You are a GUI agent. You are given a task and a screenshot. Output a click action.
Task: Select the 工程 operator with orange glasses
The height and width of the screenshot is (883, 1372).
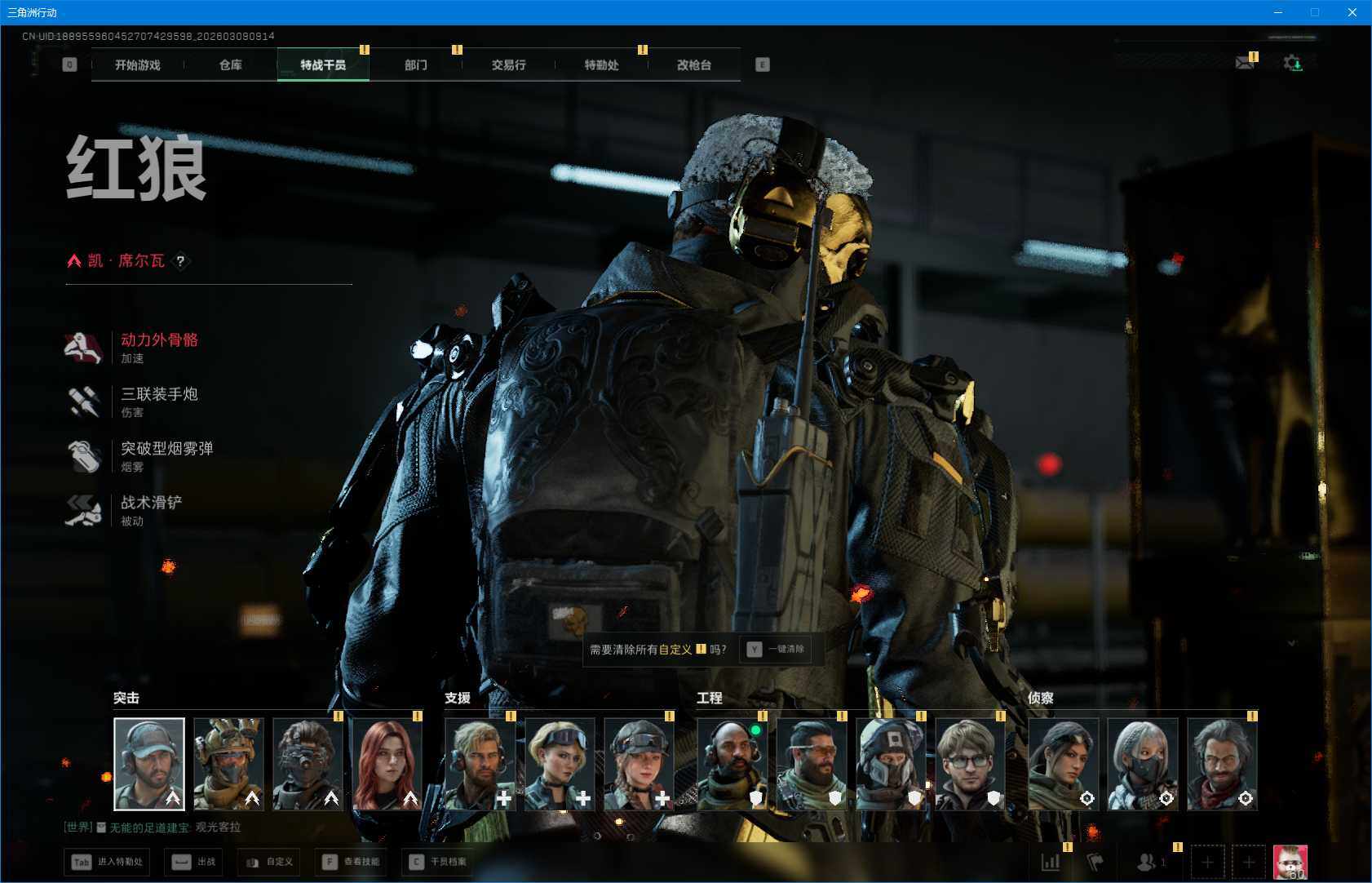point(812,764)
